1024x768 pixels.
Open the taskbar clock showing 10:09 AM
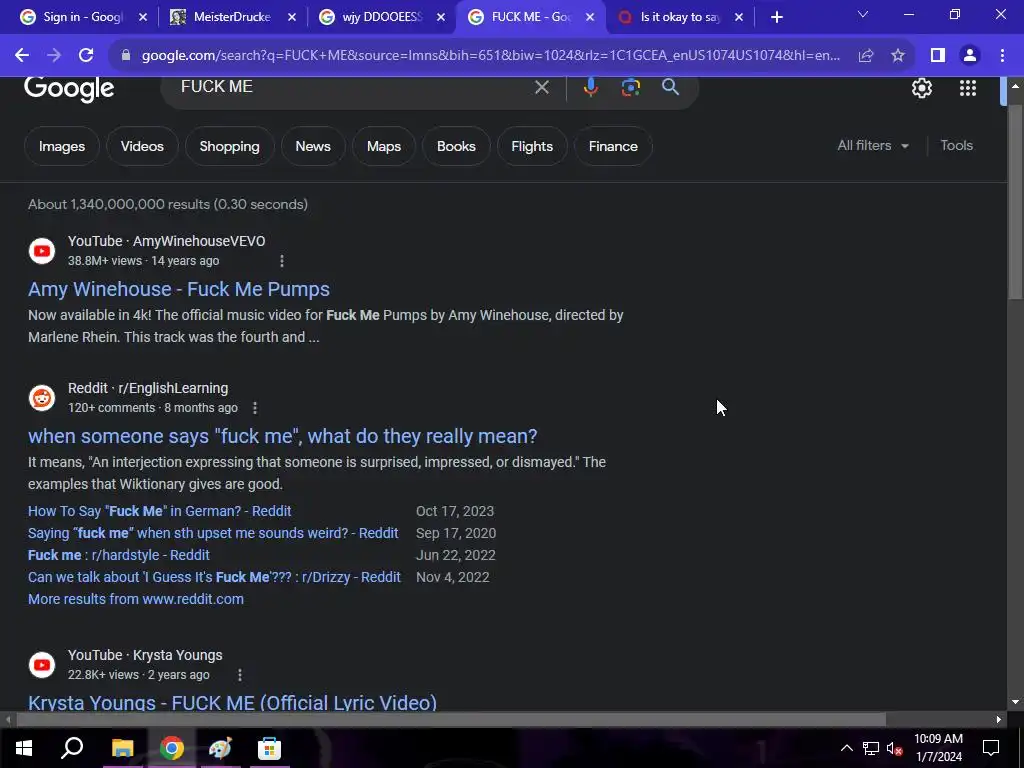[938, 748]
